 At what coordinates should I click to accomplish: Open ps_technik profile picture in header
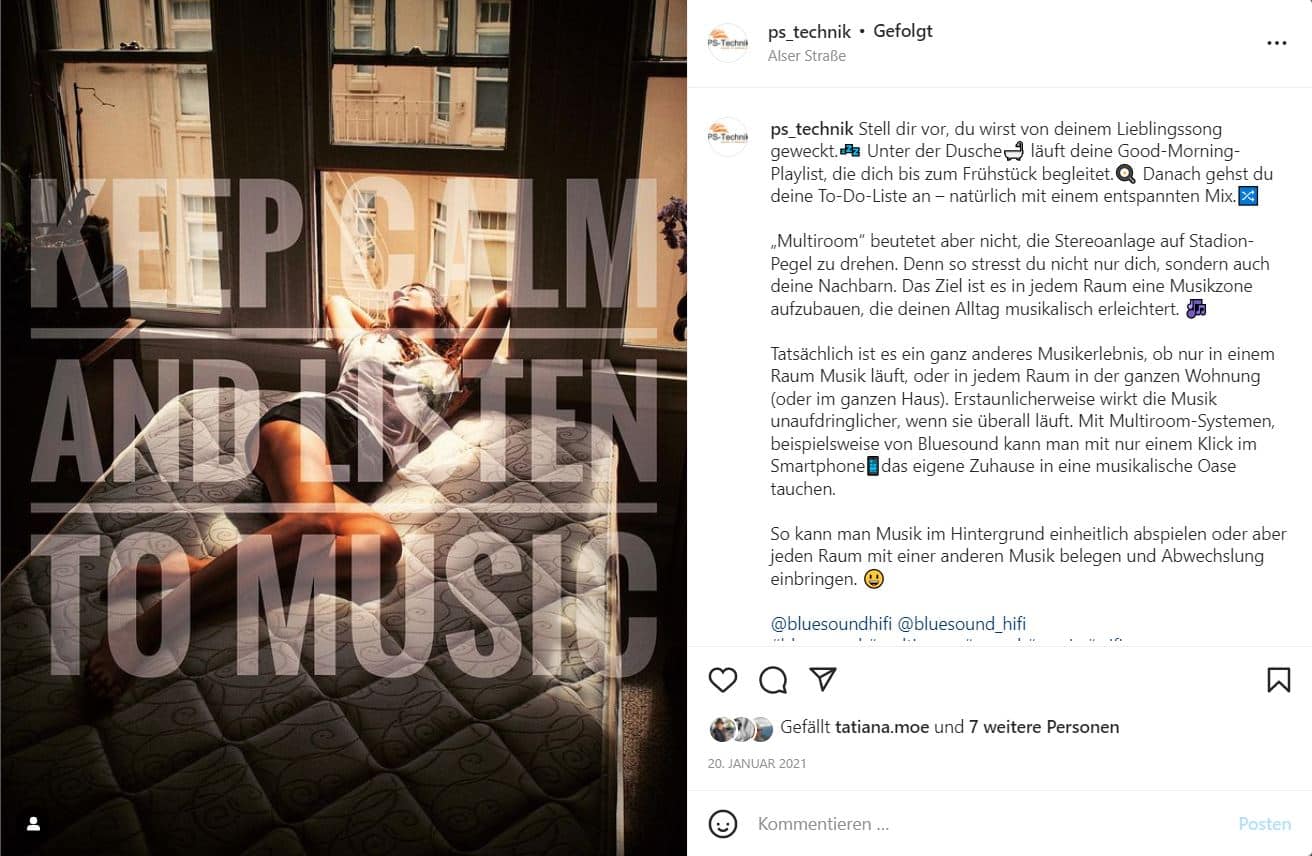click(x=728, y=43)
